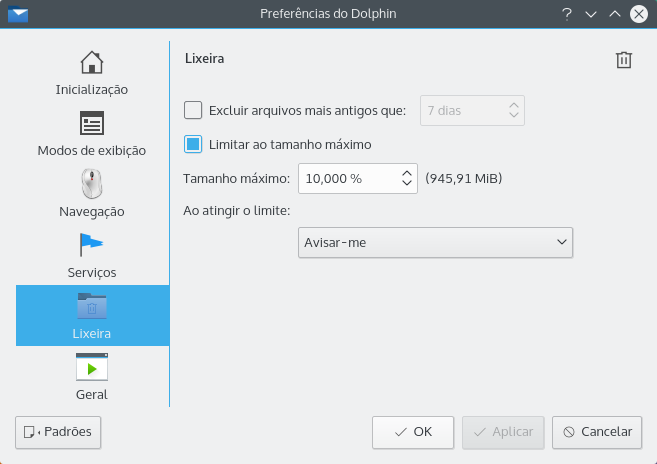Restore defaults with Padrões button
Image resolution: width=657 pixels, height=464 pixels.
(59, 432)
